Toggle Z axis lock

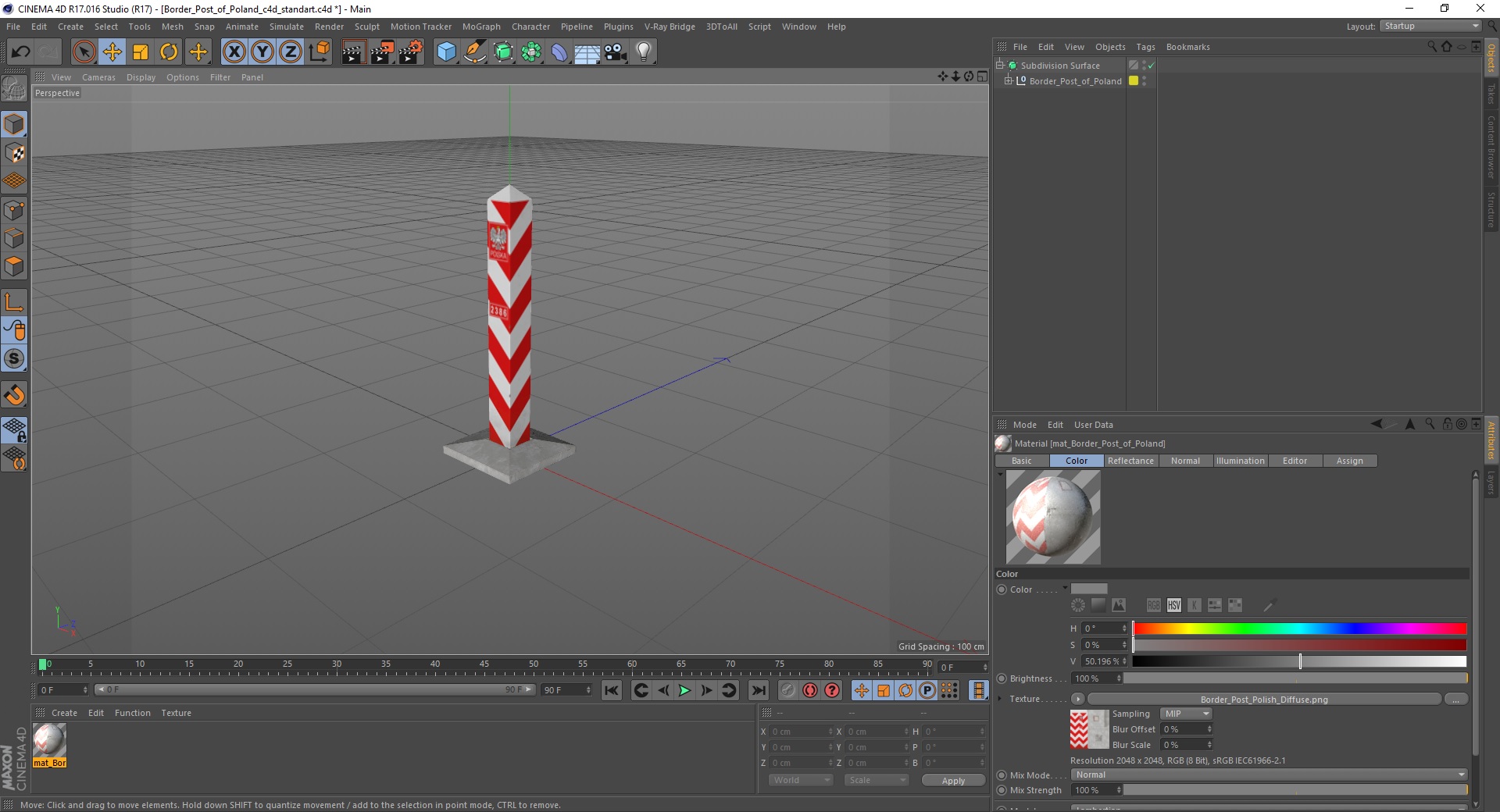tap(291, 52)
